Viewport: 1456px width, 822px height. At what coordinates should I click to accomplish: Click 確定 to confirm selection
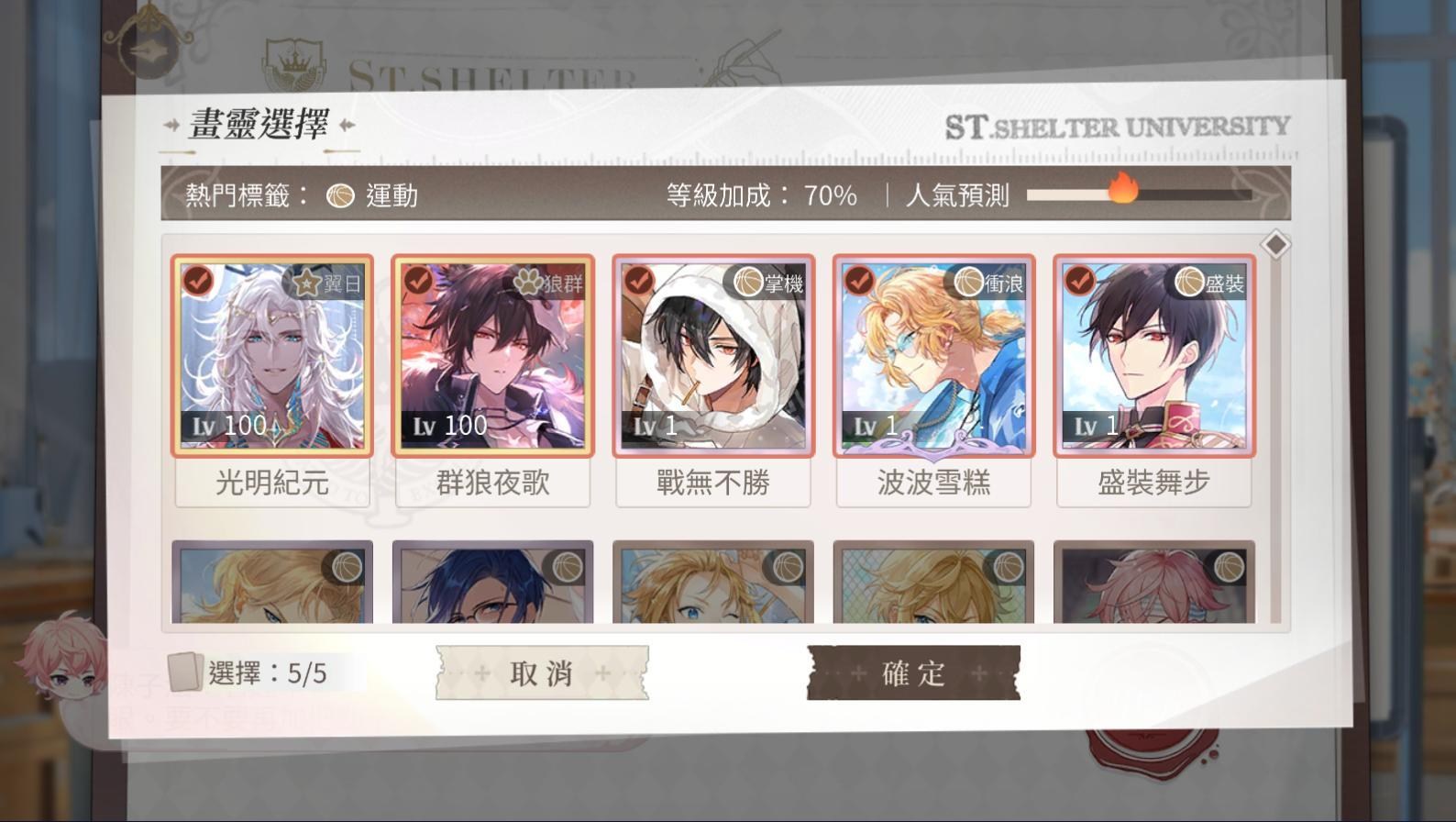(913, 673)
